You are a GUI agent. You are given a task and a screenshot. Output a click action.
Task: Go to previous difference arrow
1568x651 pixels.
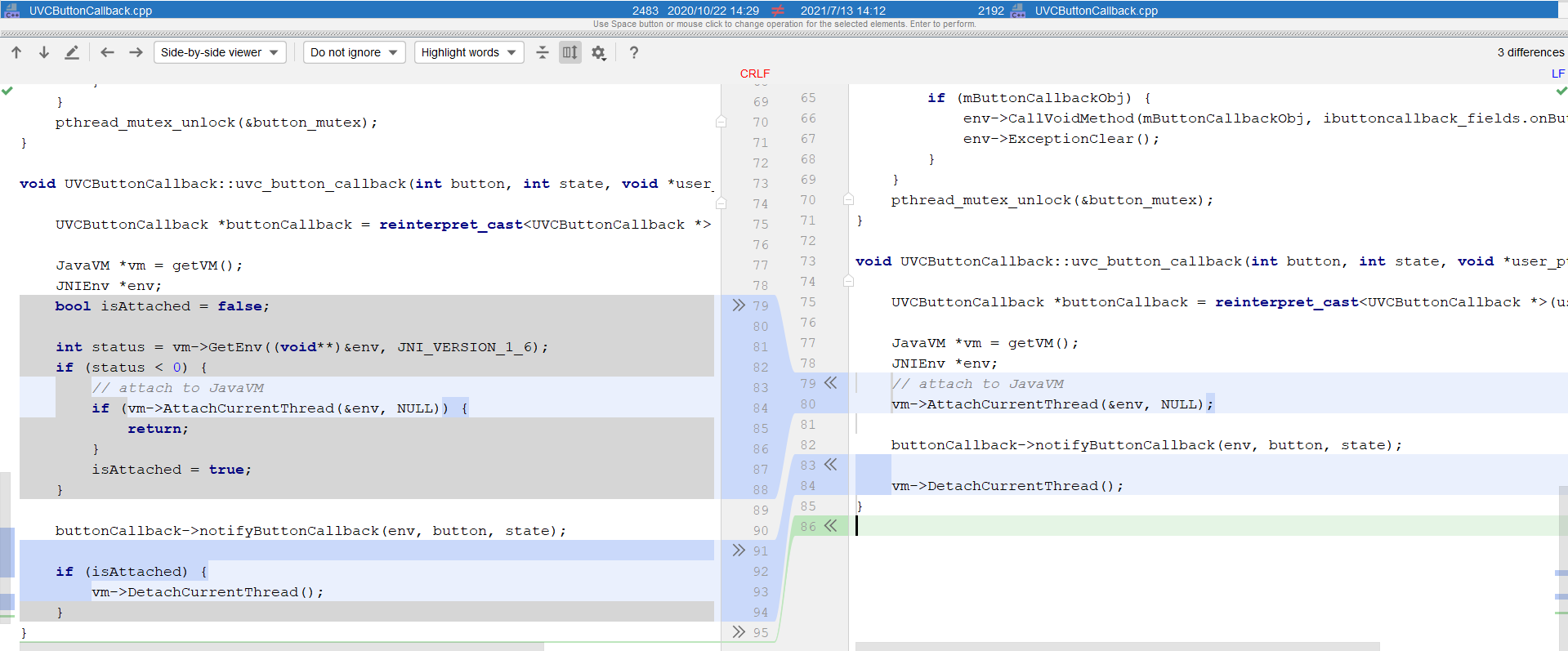16,52
